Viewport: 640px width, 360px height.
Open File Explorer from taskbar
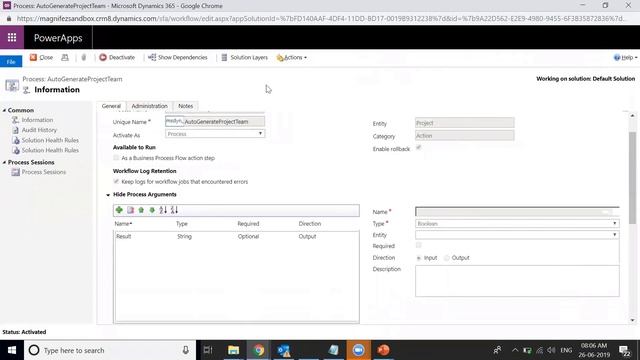point(233,350)
